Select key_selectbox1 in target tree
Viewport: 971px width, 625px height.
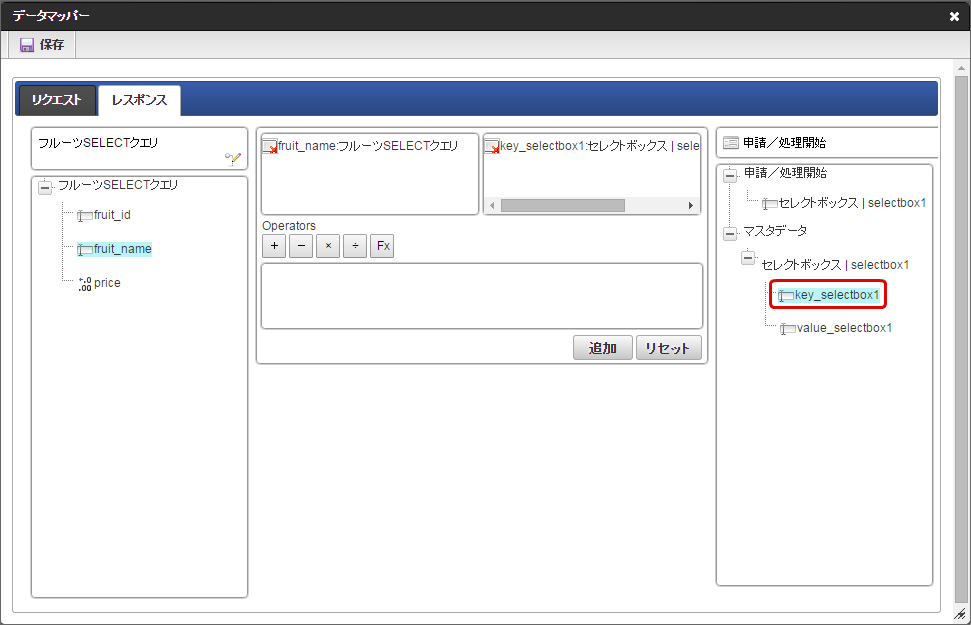tap(837, 295)
